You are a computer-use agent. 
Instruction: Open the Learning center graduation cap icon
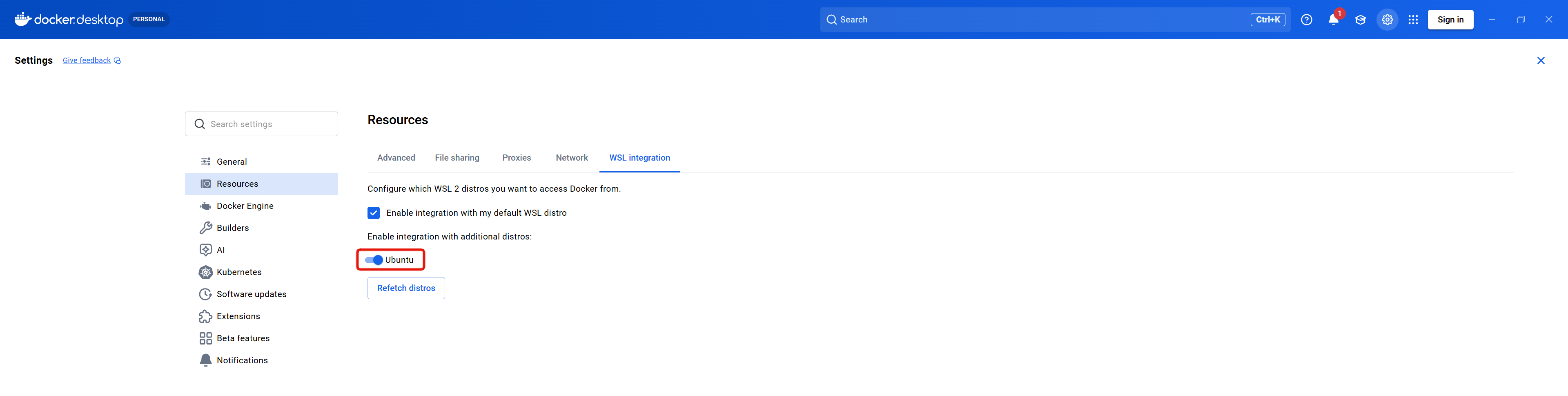point(1360,20)
